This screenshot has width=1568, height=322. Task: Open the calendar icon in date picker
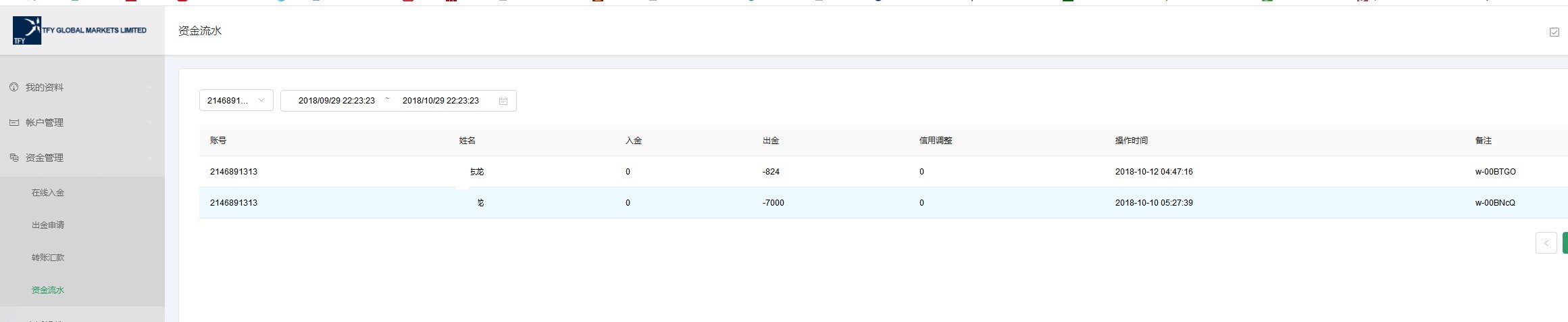click(503, 101)
